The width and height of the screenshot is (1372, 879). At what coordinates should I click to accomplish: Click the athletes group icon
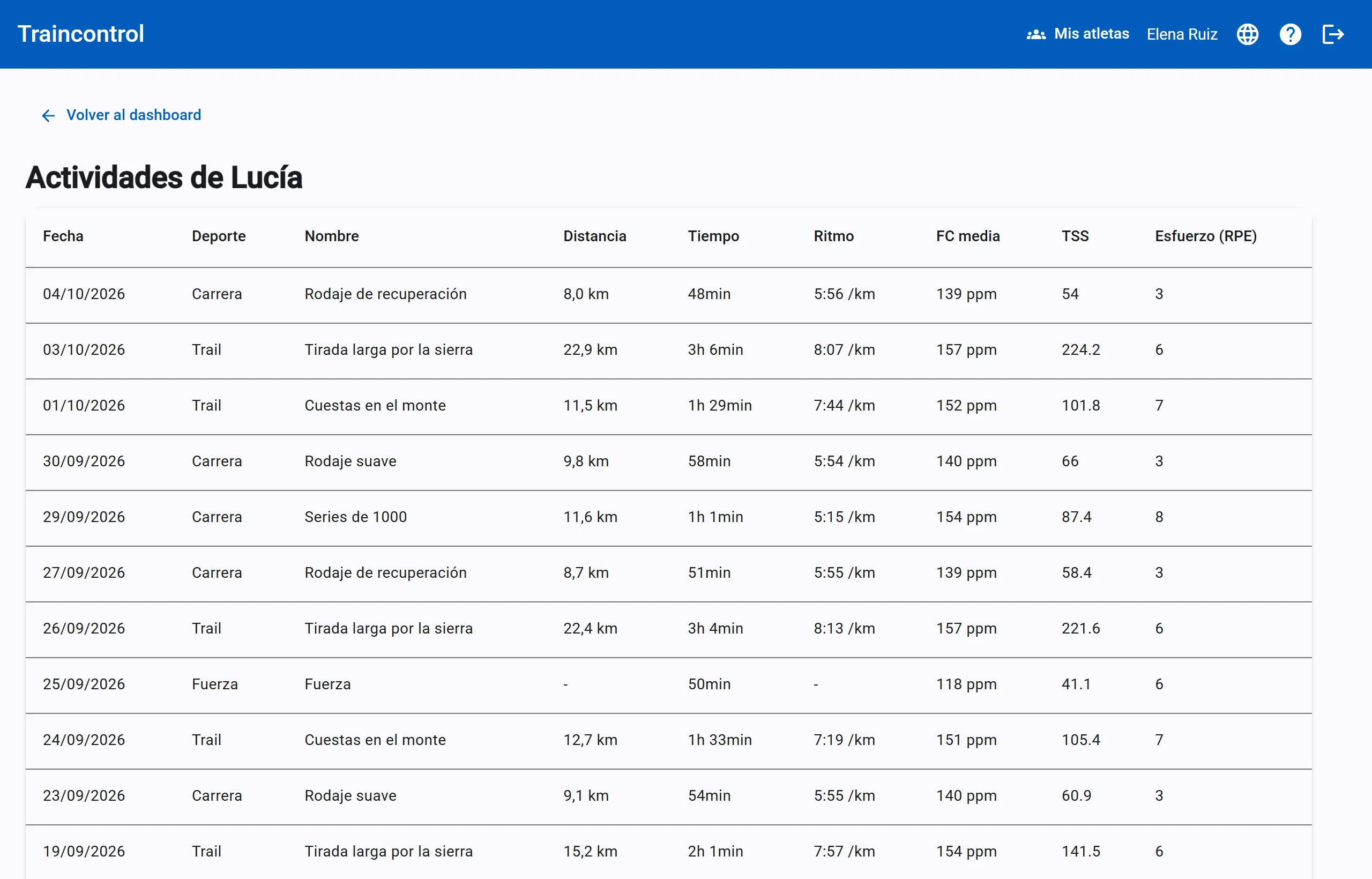coord(1036,34)
